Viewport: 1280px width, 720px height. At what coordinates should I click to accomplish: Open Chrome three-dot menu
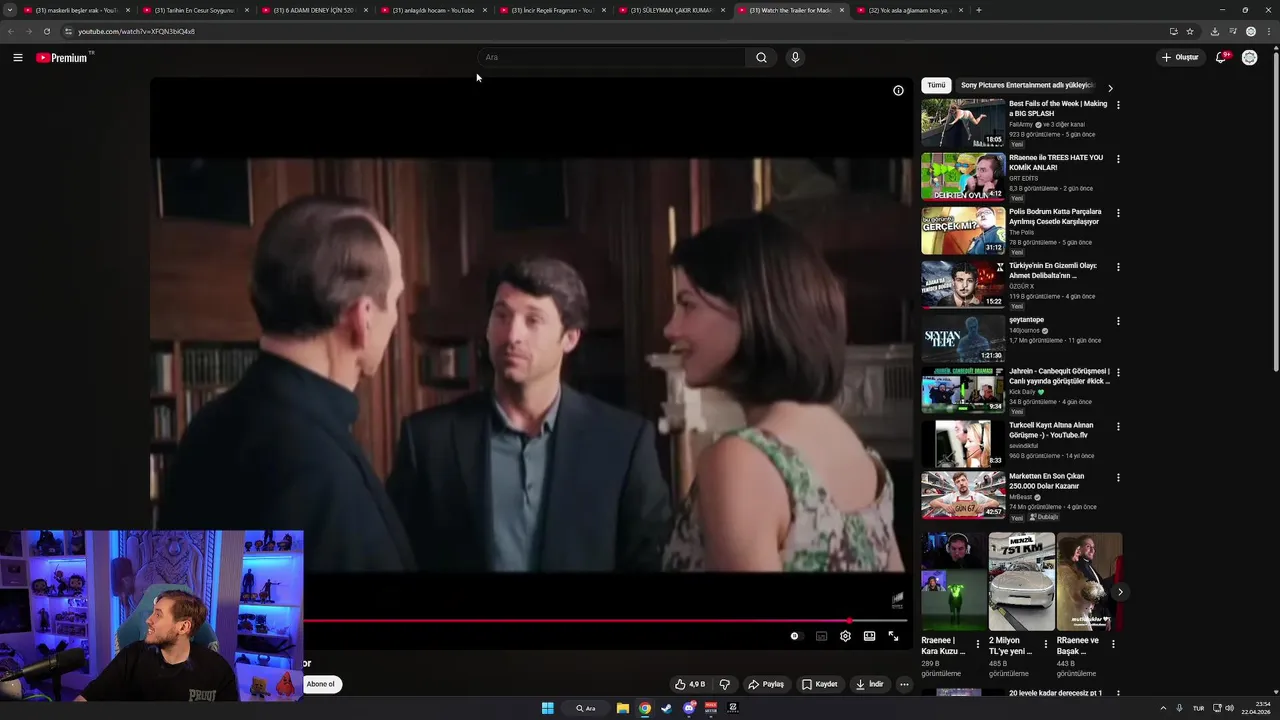[x=1269, y=31]
